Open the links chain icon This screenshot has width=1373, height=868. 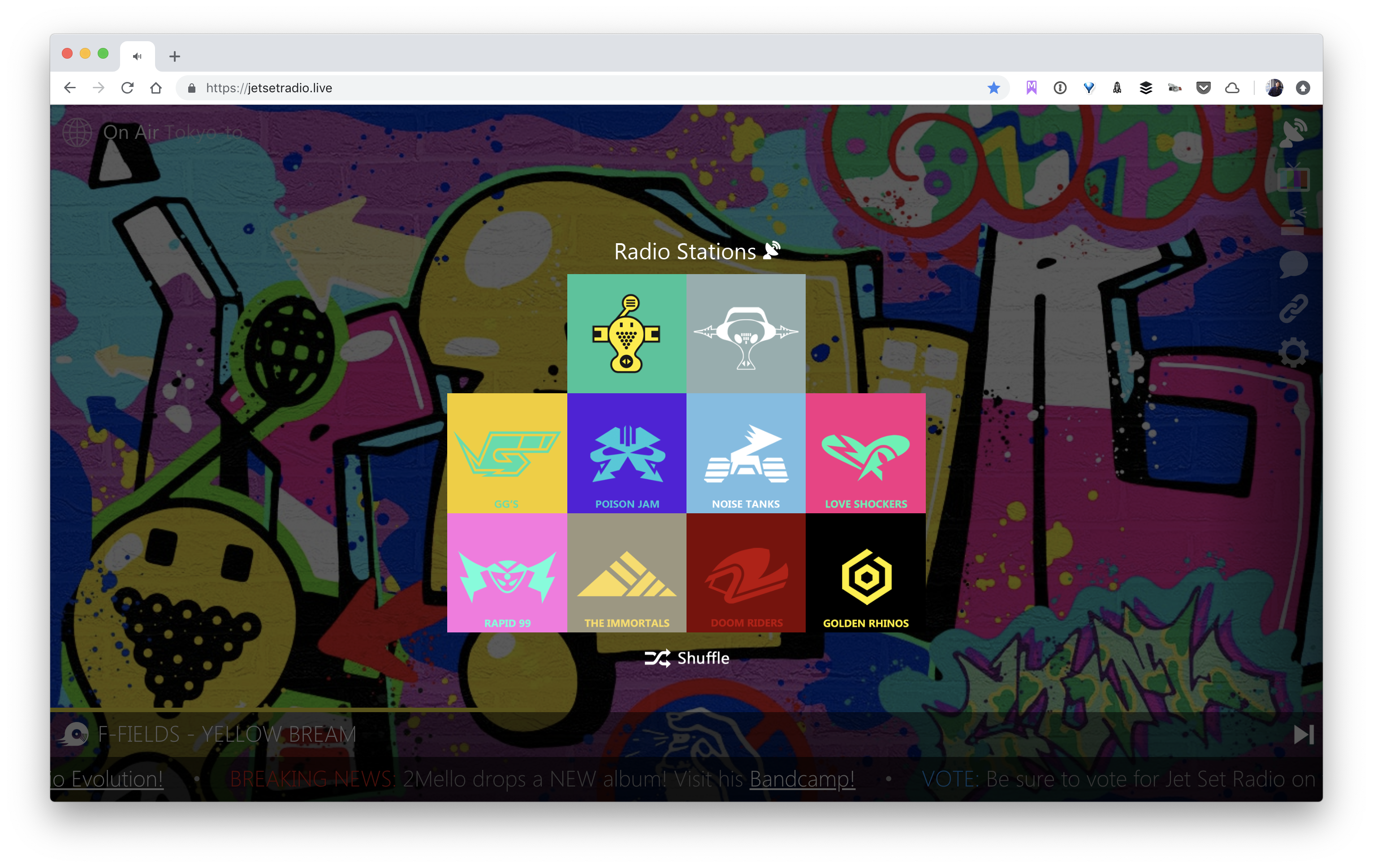[1293, 308]
